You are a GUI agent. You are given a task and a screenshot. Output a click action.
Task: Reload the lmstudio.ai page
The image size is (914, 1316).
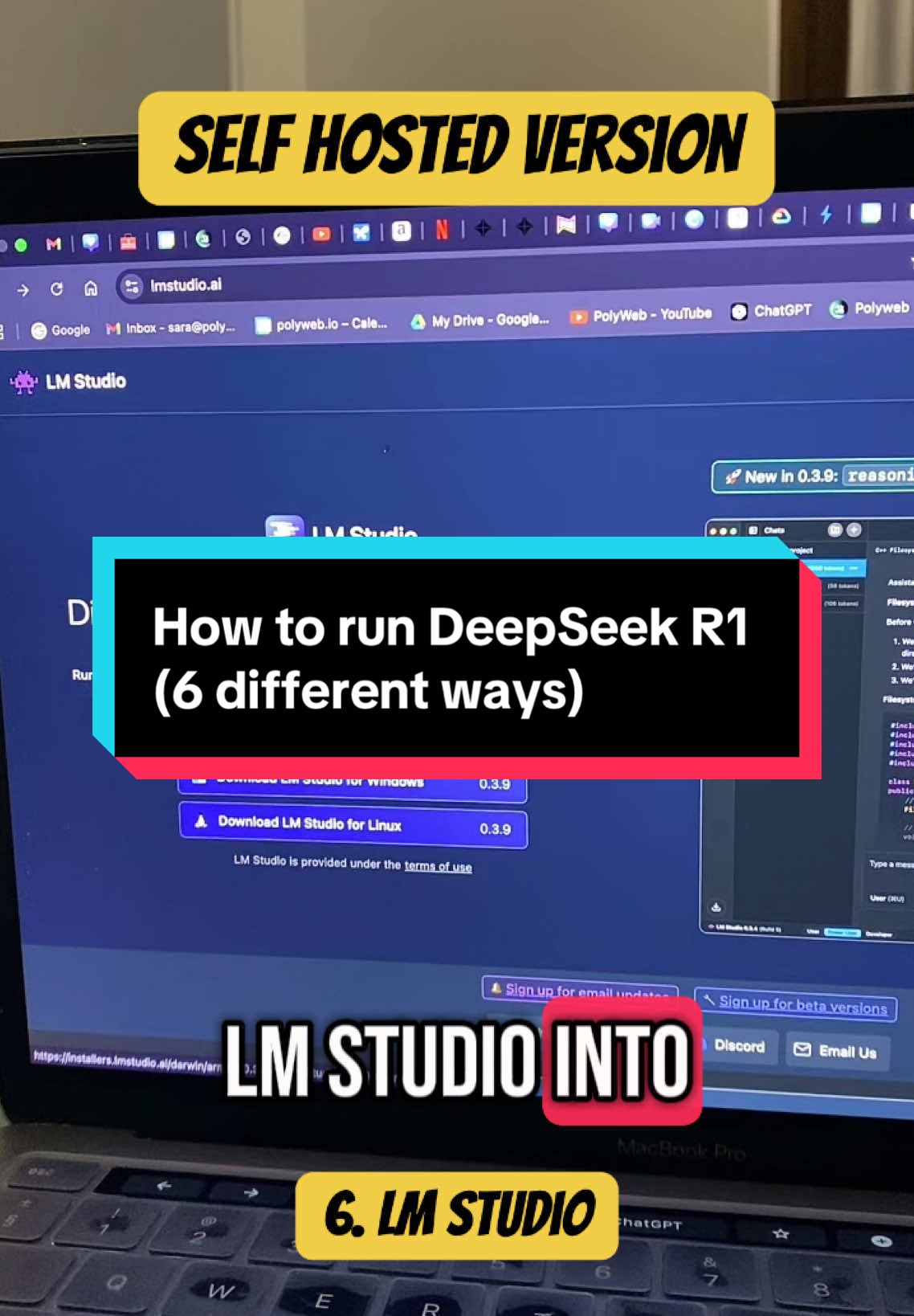click(56, 288)
